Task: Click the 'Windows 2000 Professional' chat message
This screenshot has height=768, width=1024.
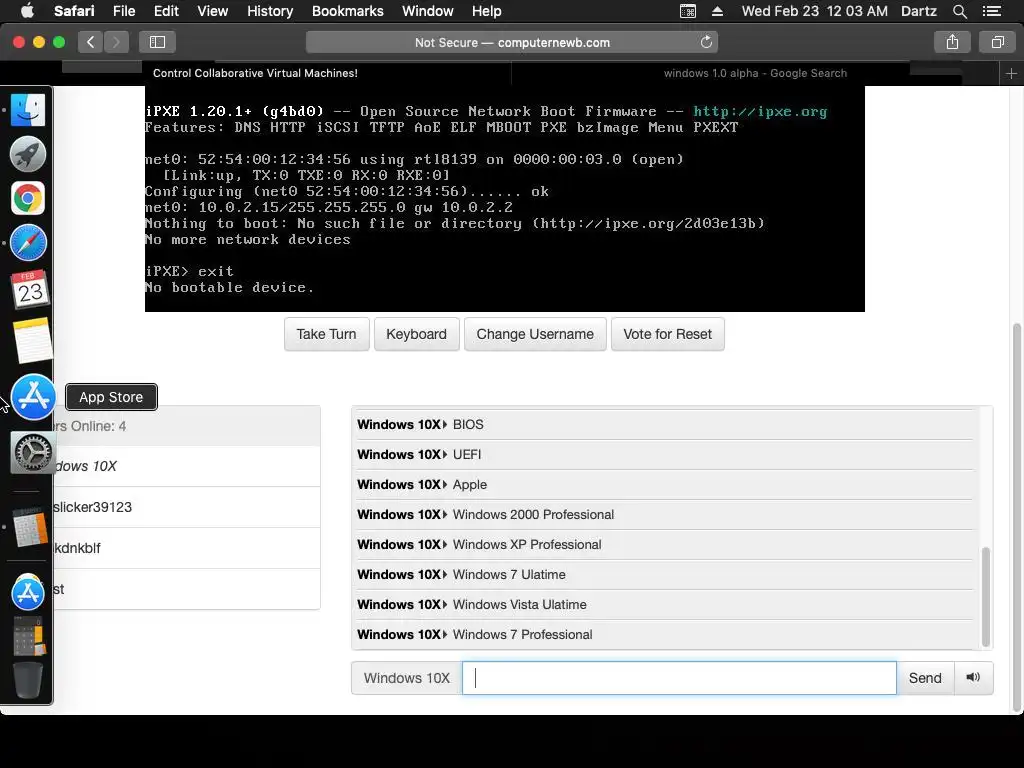Action: 665,515
